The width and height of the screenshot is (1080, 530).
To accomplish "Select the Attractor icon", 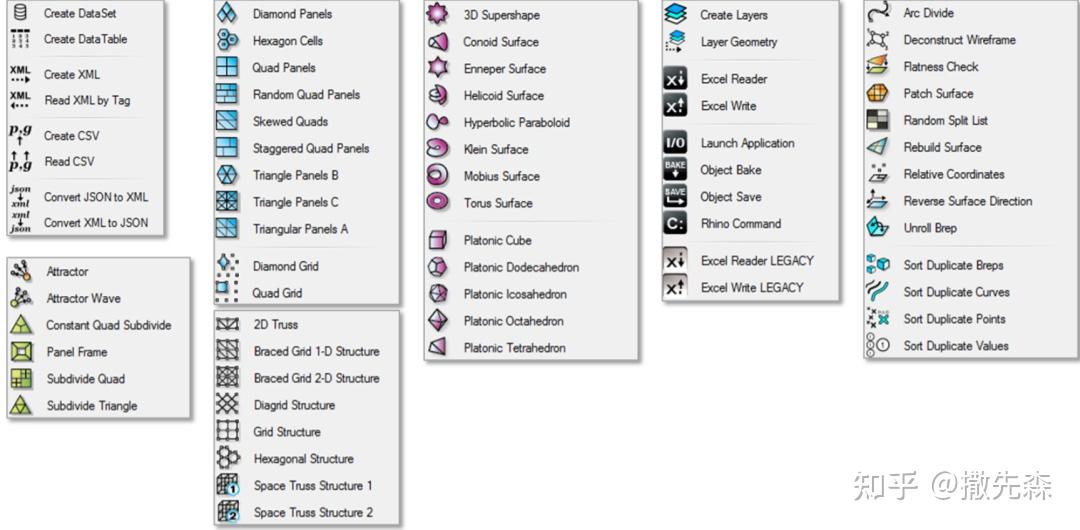I will point(21,272).
